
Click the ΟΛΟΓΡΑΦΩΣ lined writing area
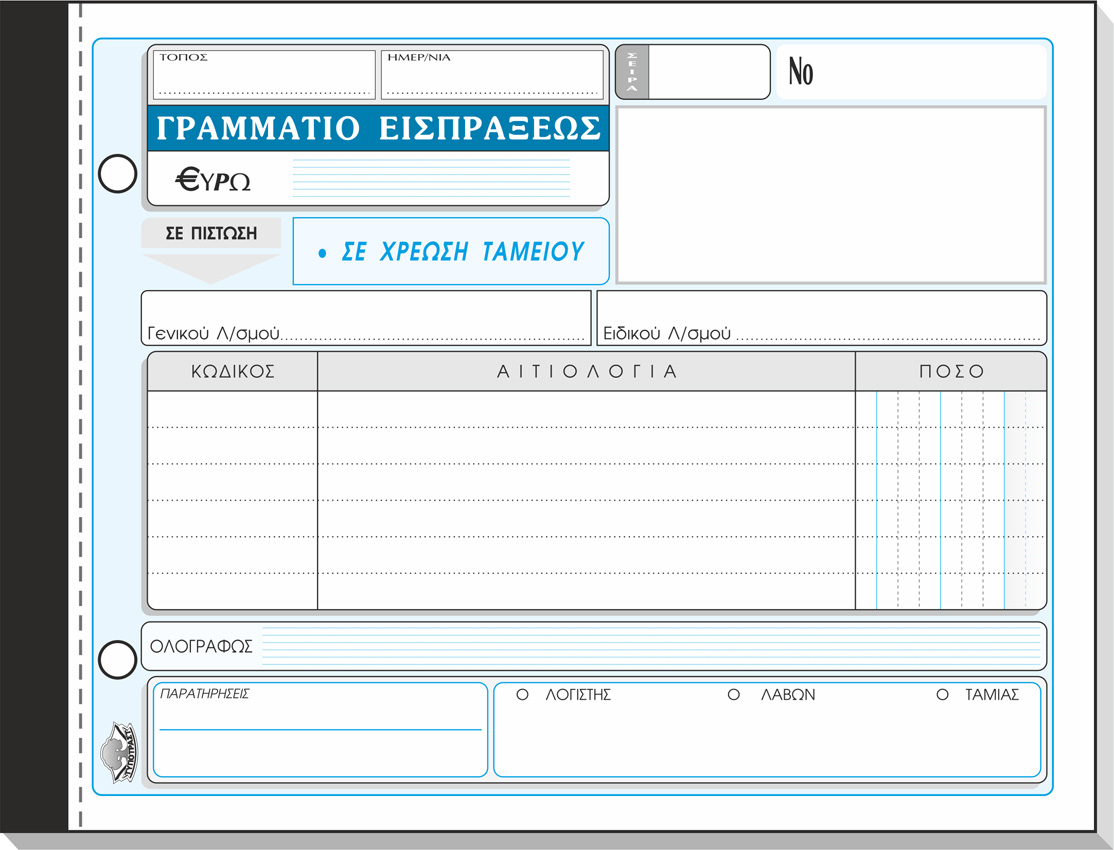pyautogui.click(x=650, y=647)
